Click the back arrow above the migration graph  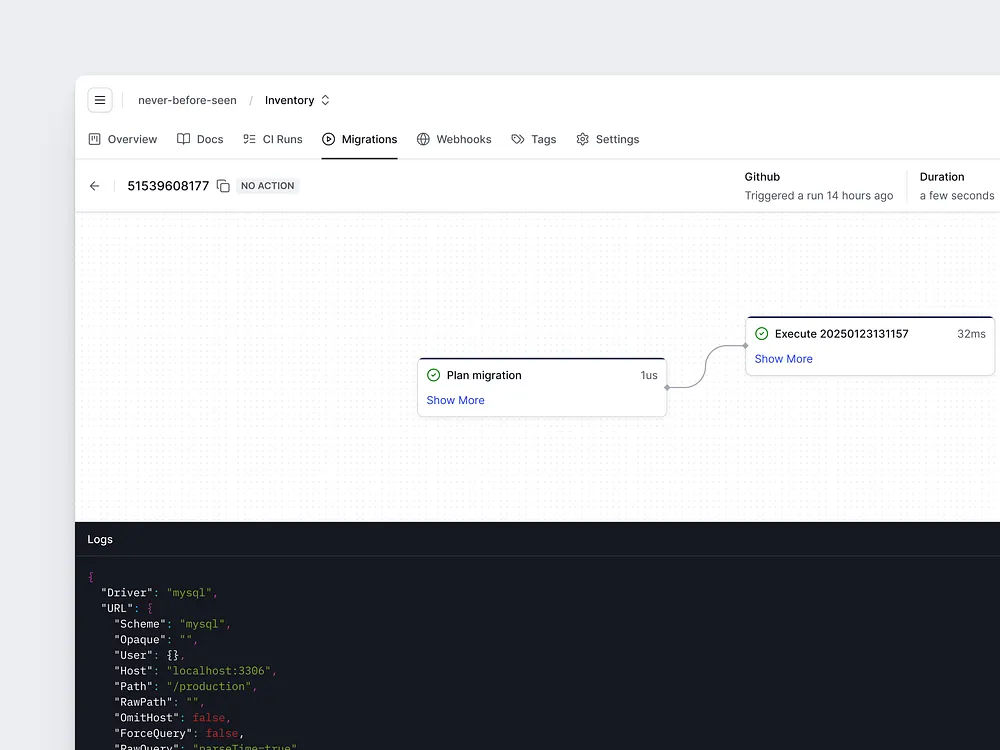point(94,186)
